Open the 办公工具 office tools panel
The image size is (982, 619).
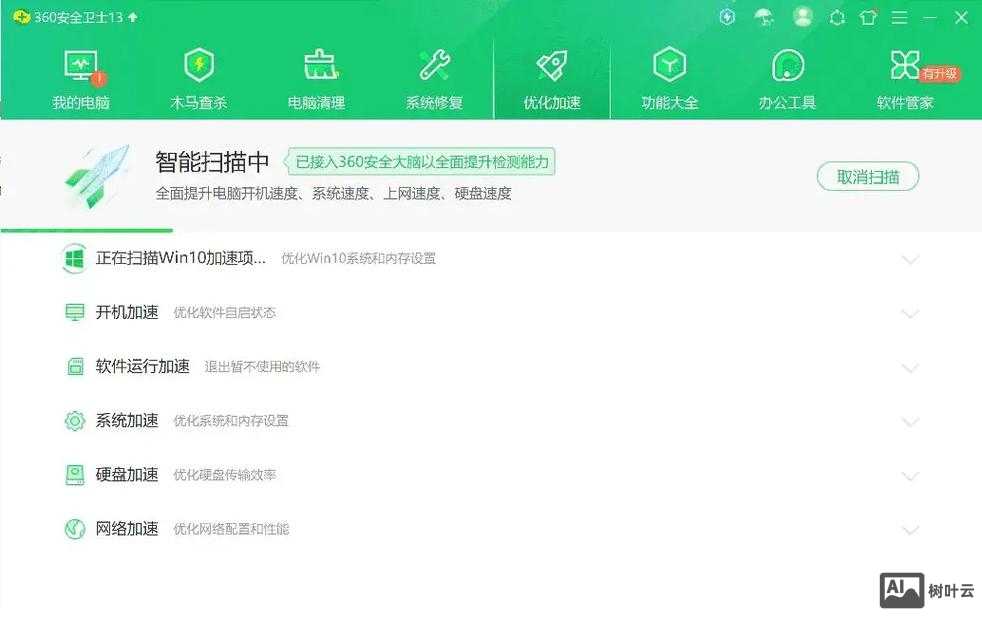click(x=787, y=75)
